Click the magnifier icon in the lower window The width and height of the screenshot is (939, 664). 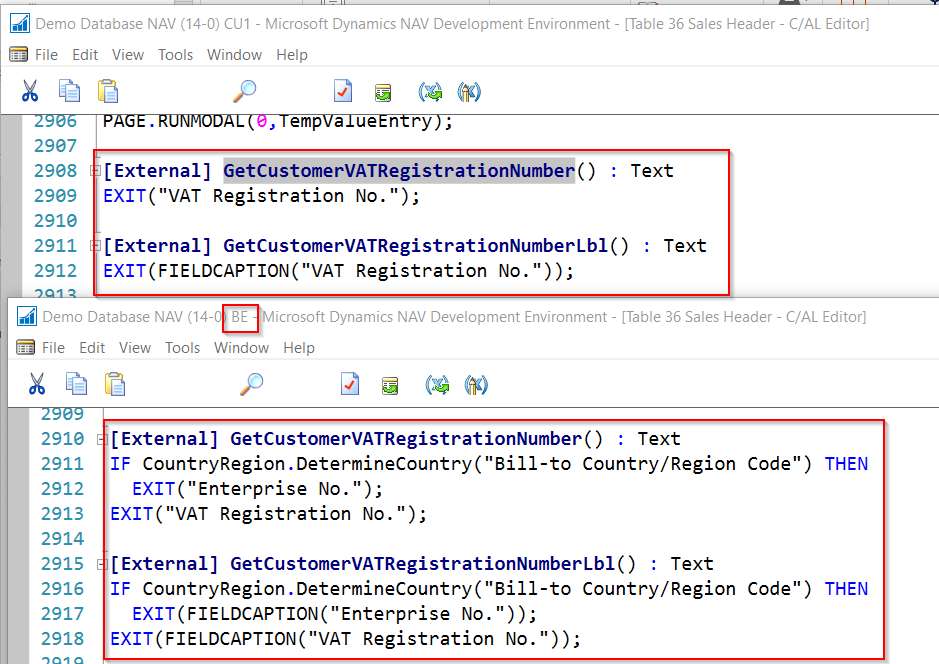pos(250,384)
